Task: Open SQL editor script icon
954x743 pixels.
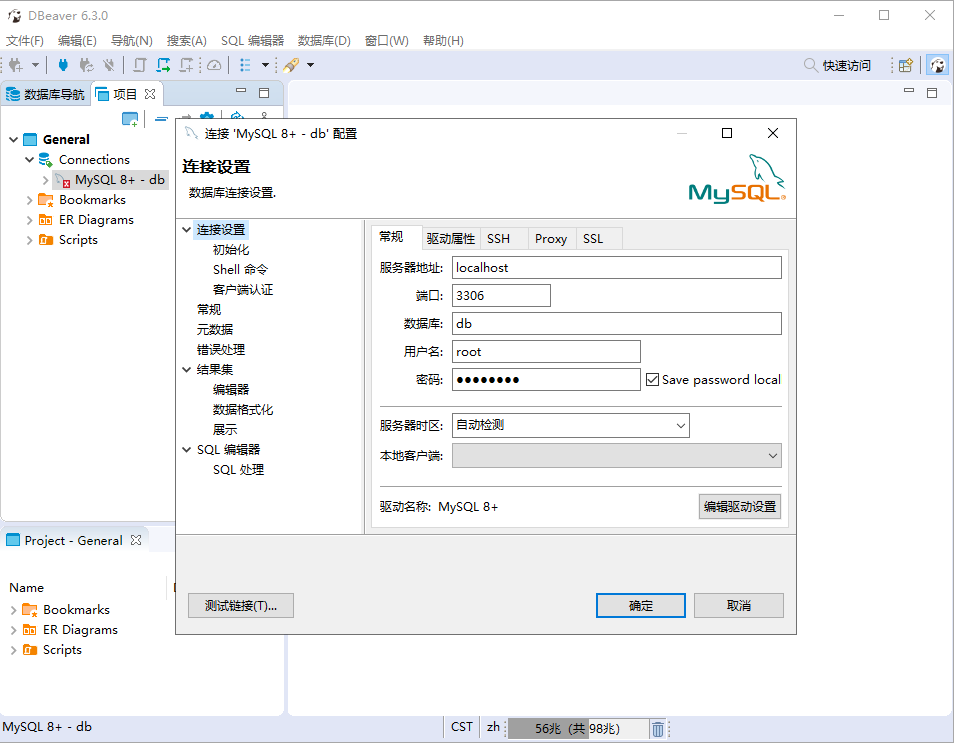Action: point(140,65)
